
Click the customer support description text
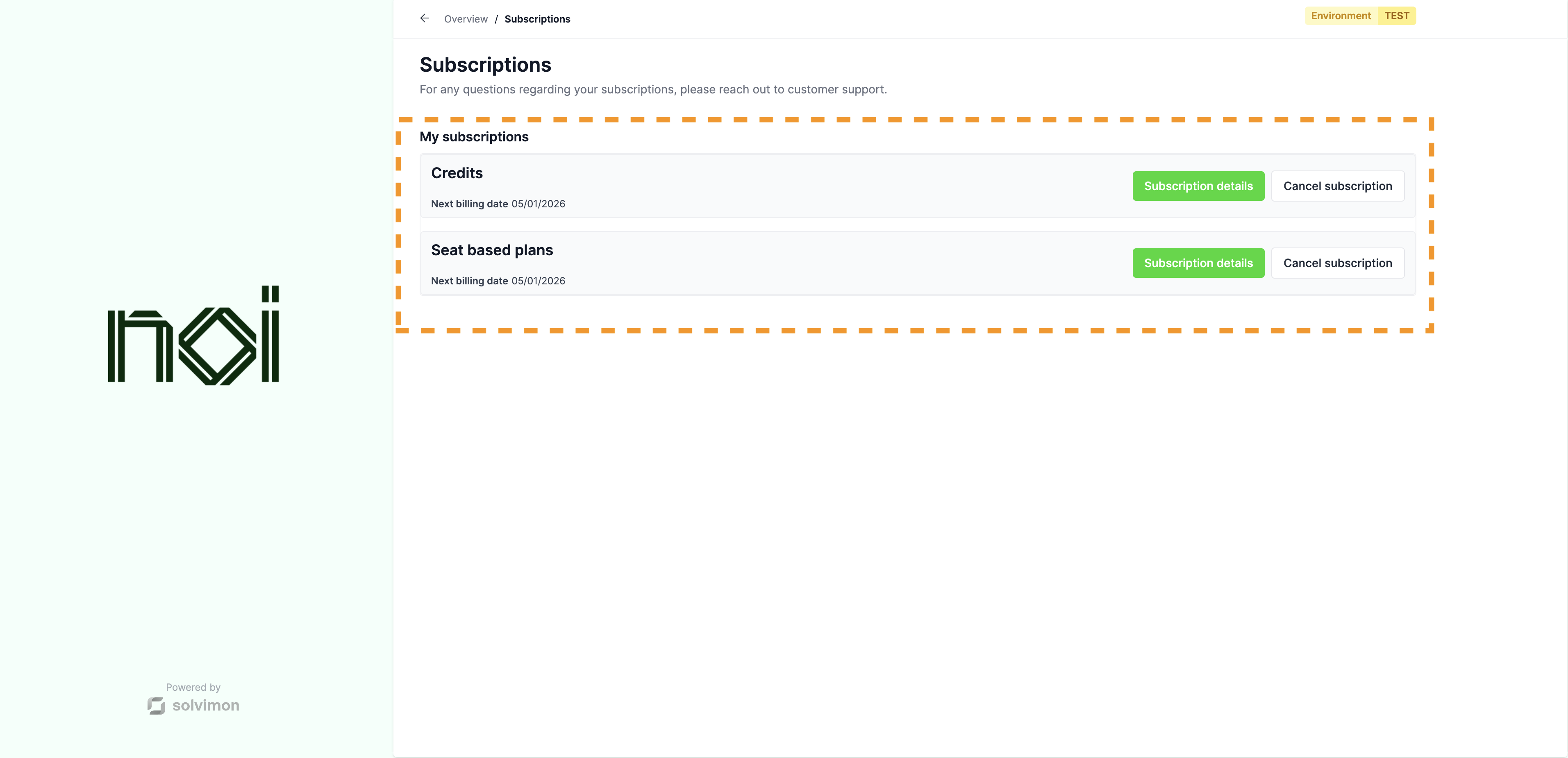[652, 89]
